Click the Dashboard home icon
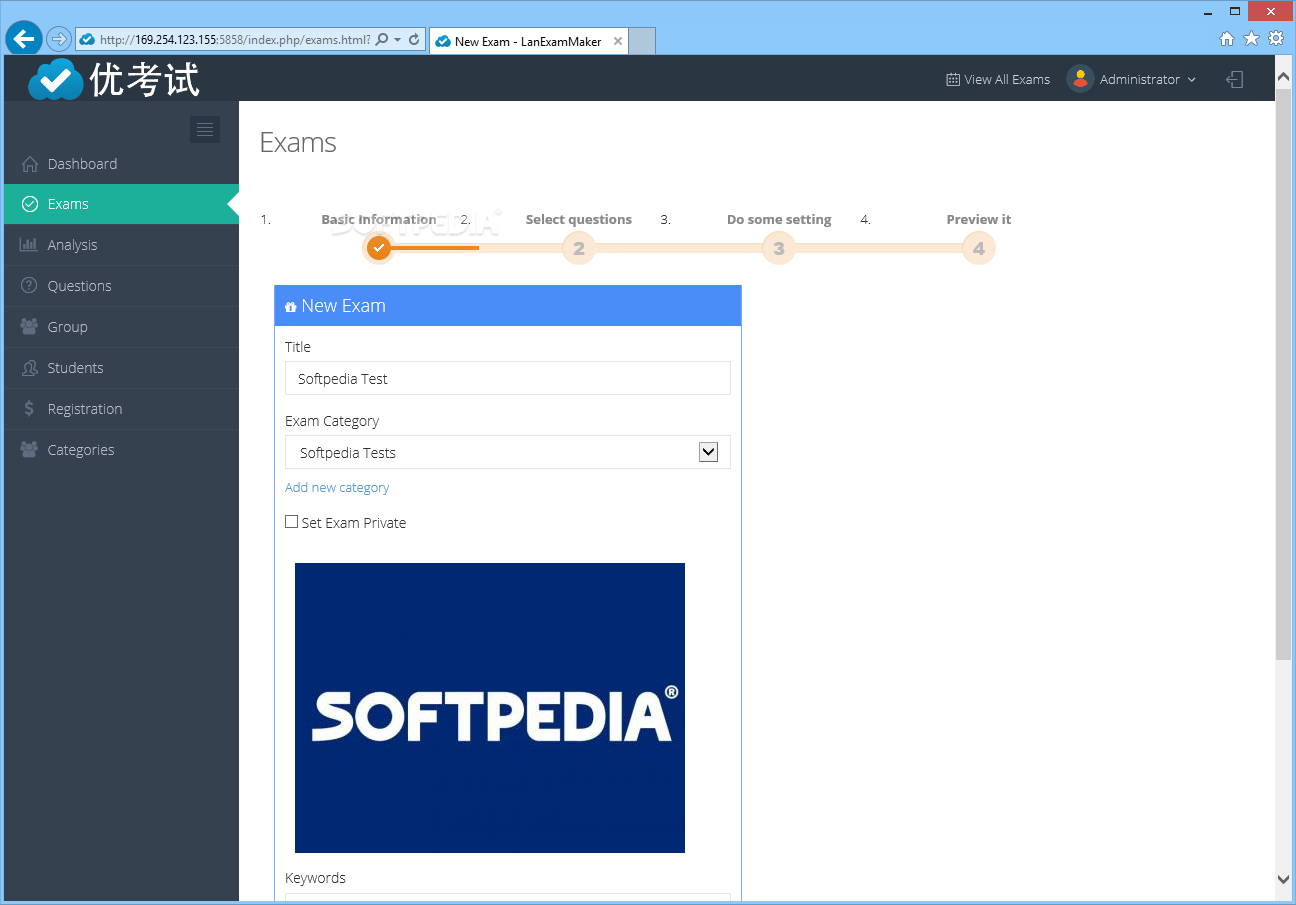Image resolution: width=1296 pixels, height=905 pixels. click(x=30, y=164)
